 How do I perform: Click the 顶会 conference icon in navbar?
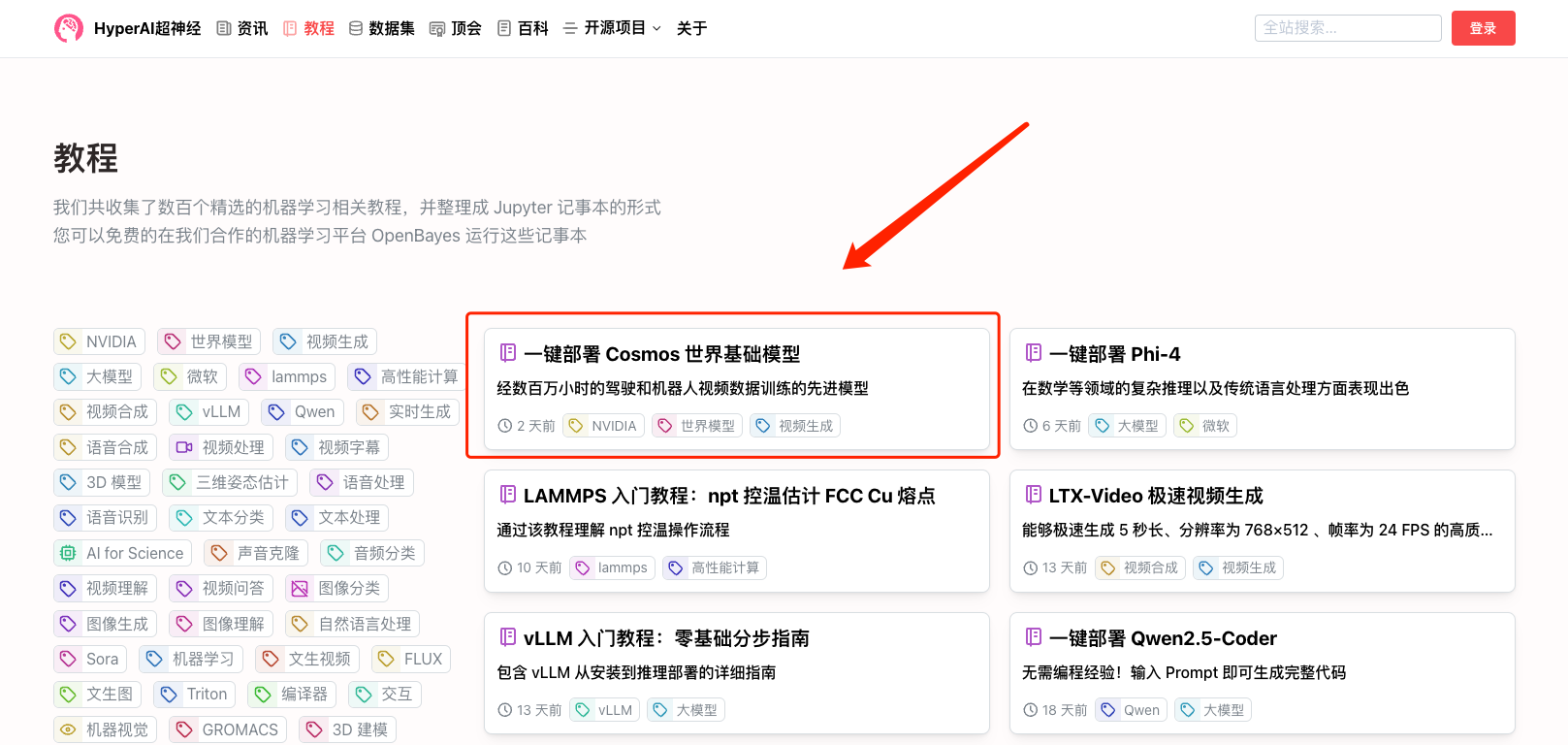(437, 28)
